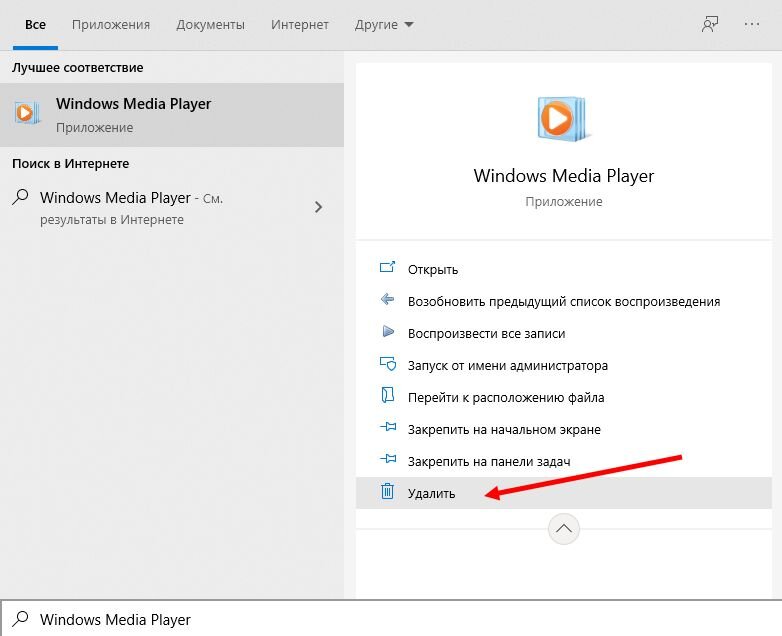Switch to the Интернет tab
This screenshot has height=636, width=782.
[300, 24]
